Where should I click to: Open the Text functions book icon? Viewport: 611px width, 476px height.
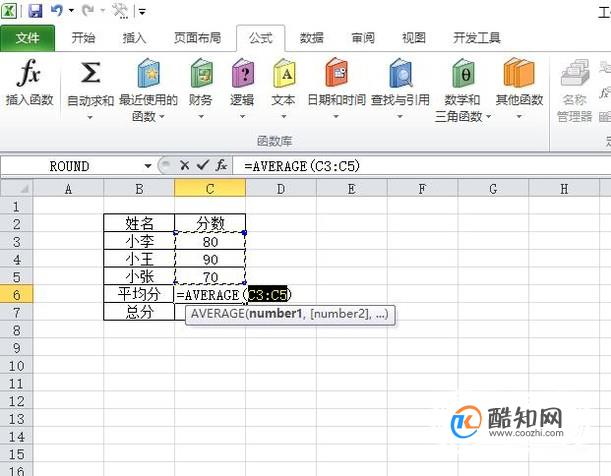point(284,73)
